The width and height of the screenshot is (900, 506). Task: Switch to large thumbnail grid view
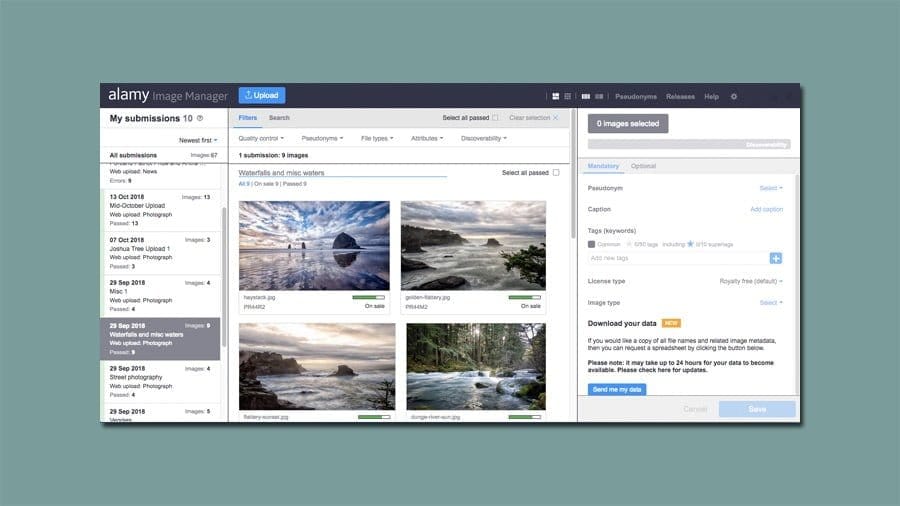[555, 96]
